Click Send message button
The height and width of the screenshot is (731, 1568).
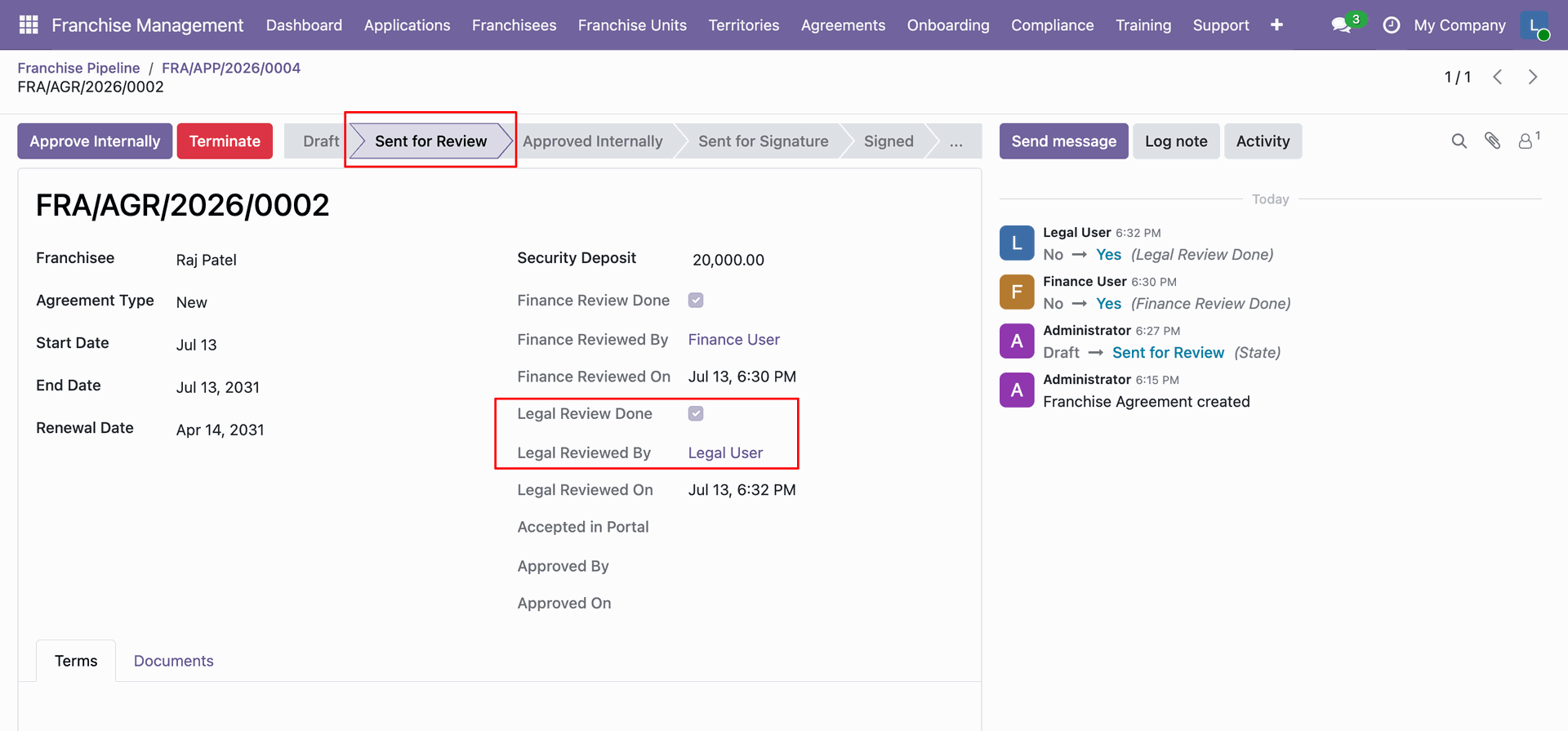[1063, 141]
